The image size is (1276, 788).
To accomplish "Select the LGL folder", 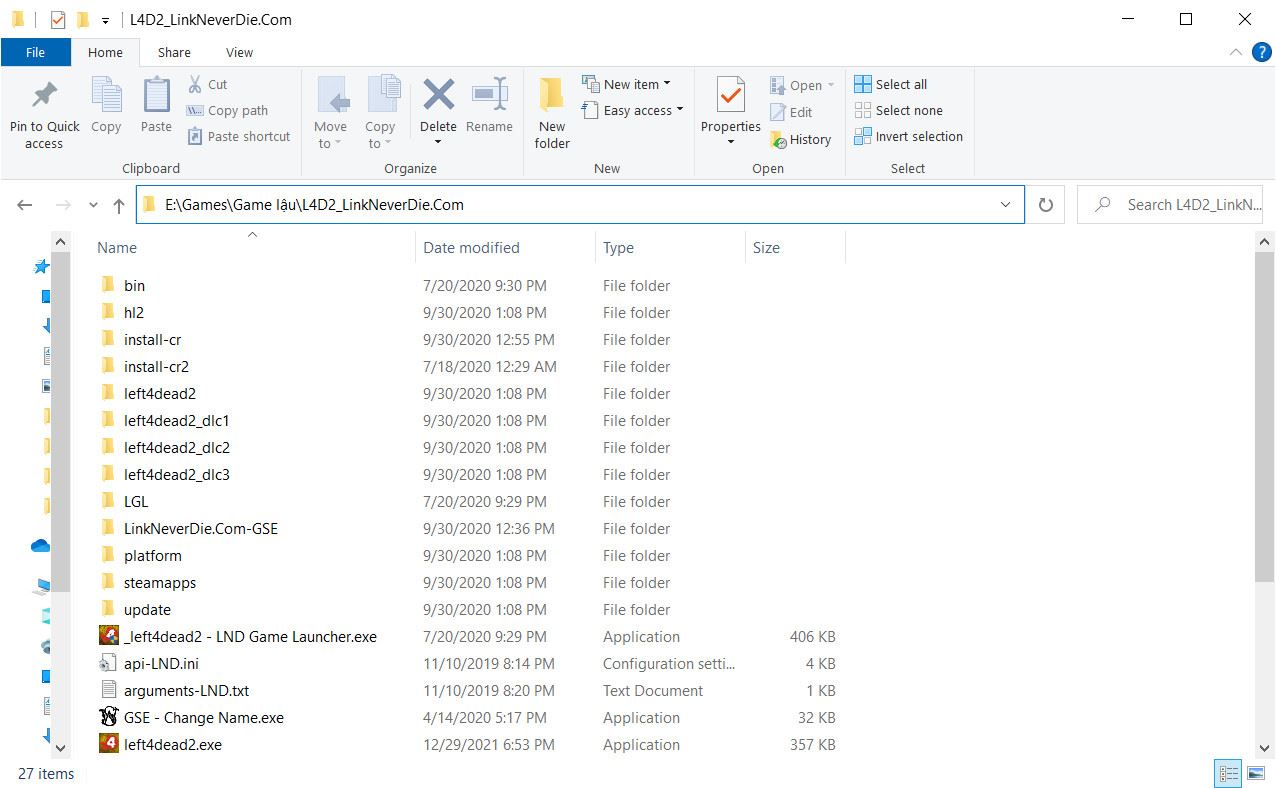I will (125, 501).
